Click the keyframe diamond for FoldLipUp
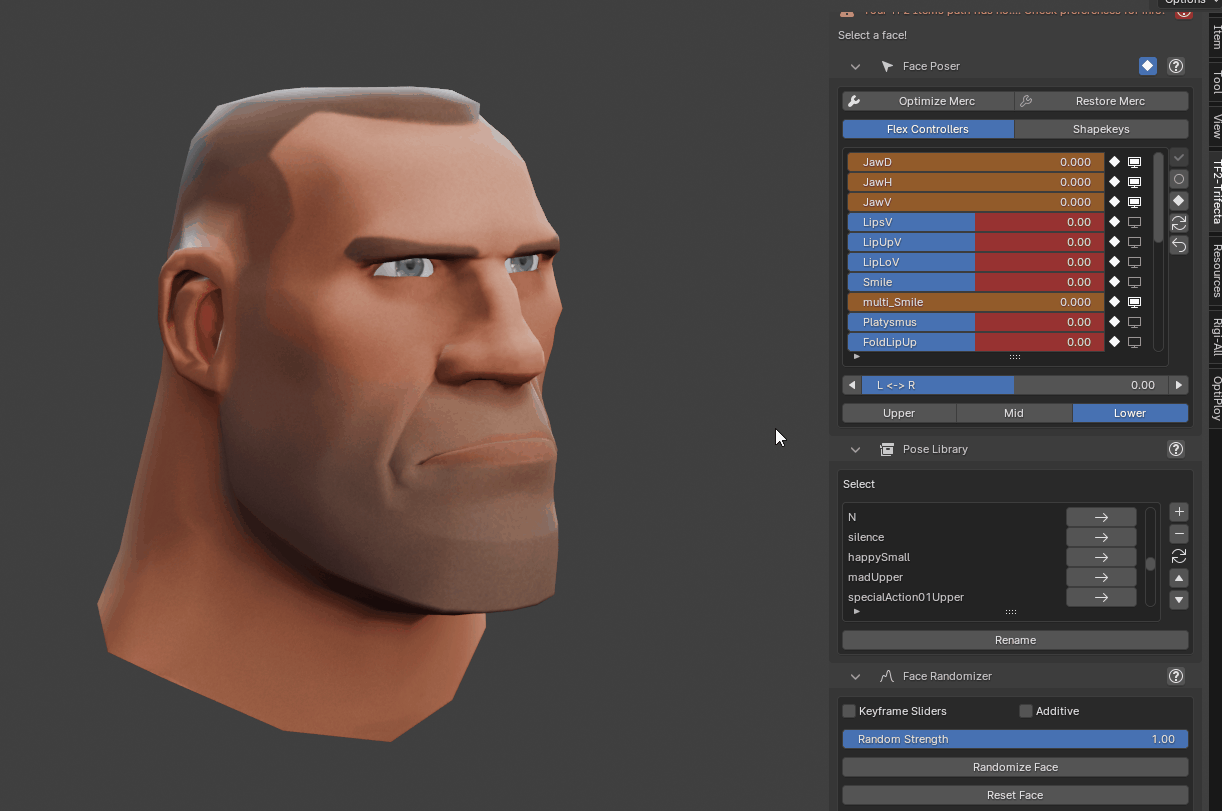Viewport: 1222px width, 811px height. click(x=1114, y=342)
